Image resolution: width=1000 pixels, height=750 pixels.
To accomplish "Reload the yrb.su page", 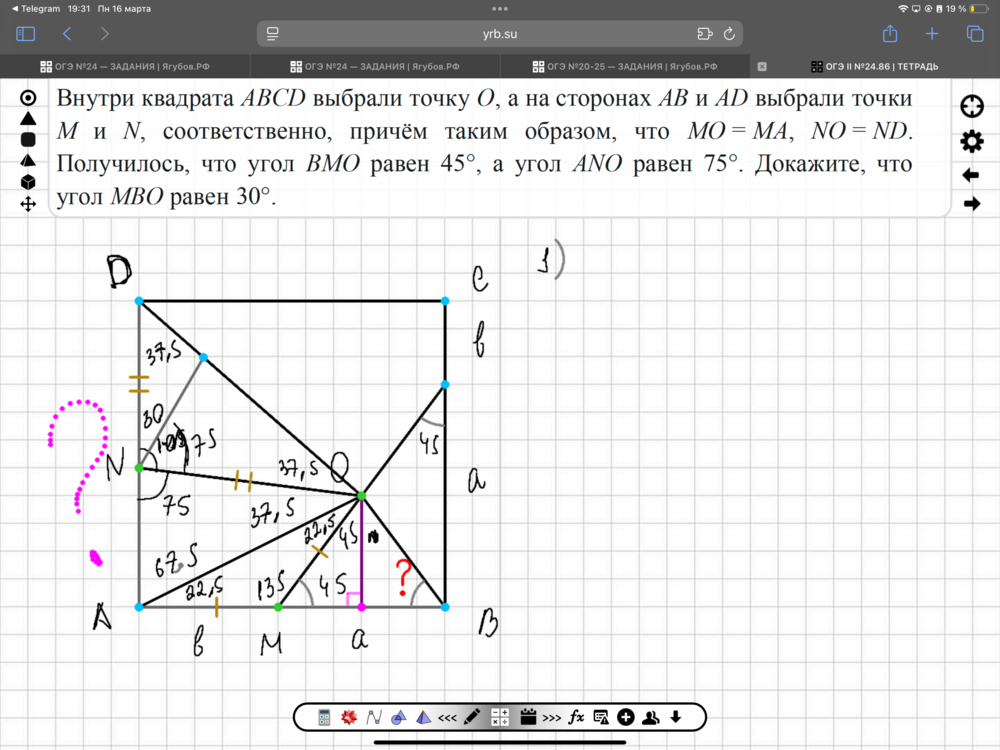I will coord(729,34).
